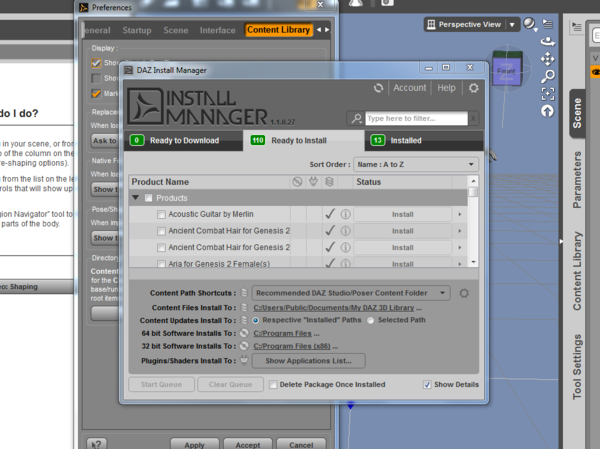Image resolution: width=600 pixels, height=449 pixels.
Task: Select the zoom magnifier tool in viewport
Action: click(x=548, y=76)
